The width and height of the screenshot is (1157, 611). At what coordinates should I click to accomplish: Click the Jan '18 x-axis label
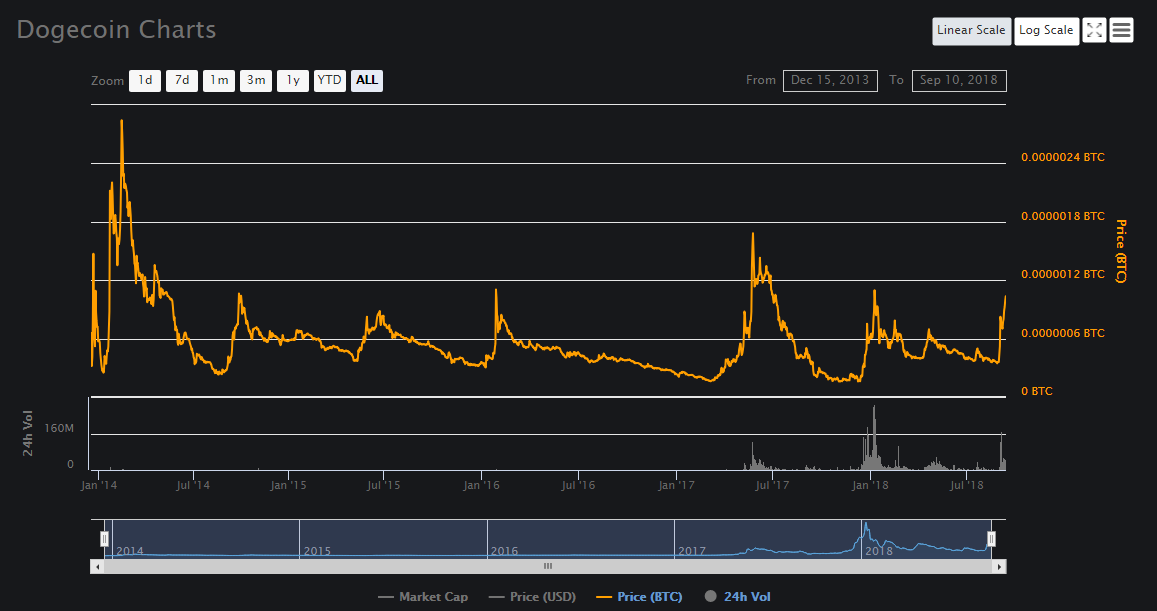(x=870, y=486)
